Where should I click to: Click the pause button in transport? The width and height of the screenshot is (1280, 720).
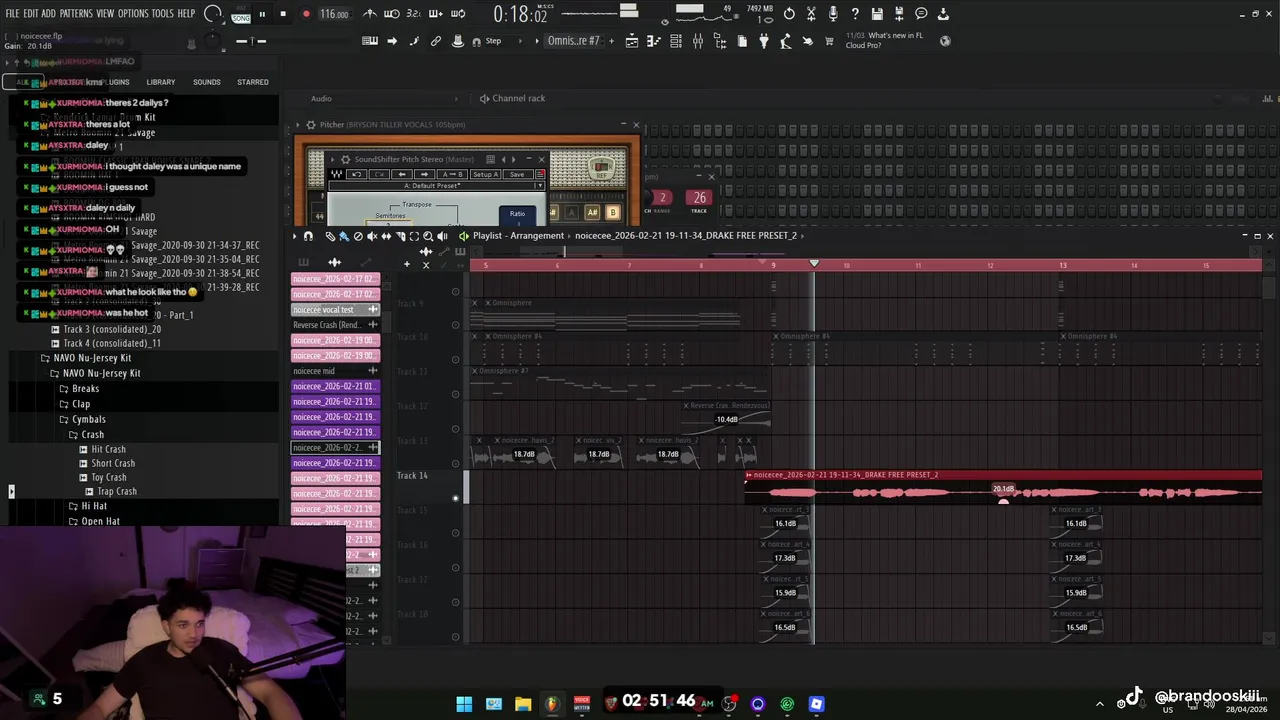pyautogui.click(x=262, y=14)
